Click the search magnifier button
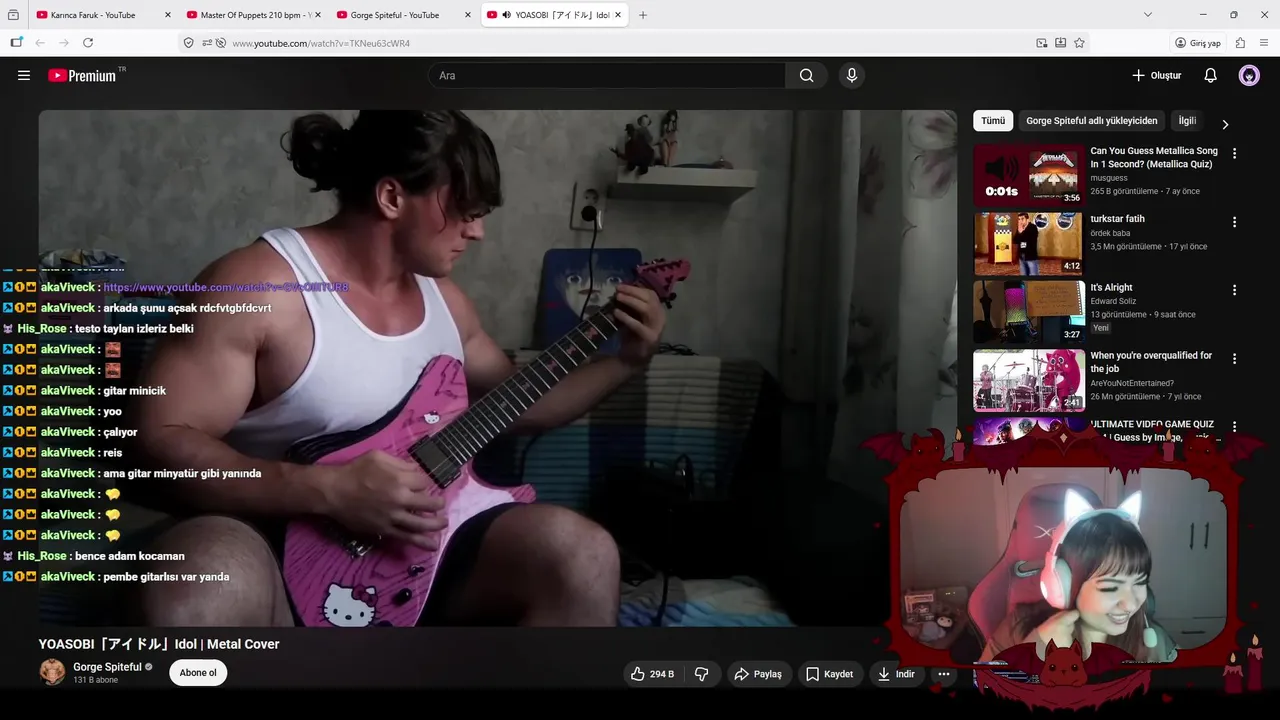This screenshot has width=1280, height=720. (807, 75)
